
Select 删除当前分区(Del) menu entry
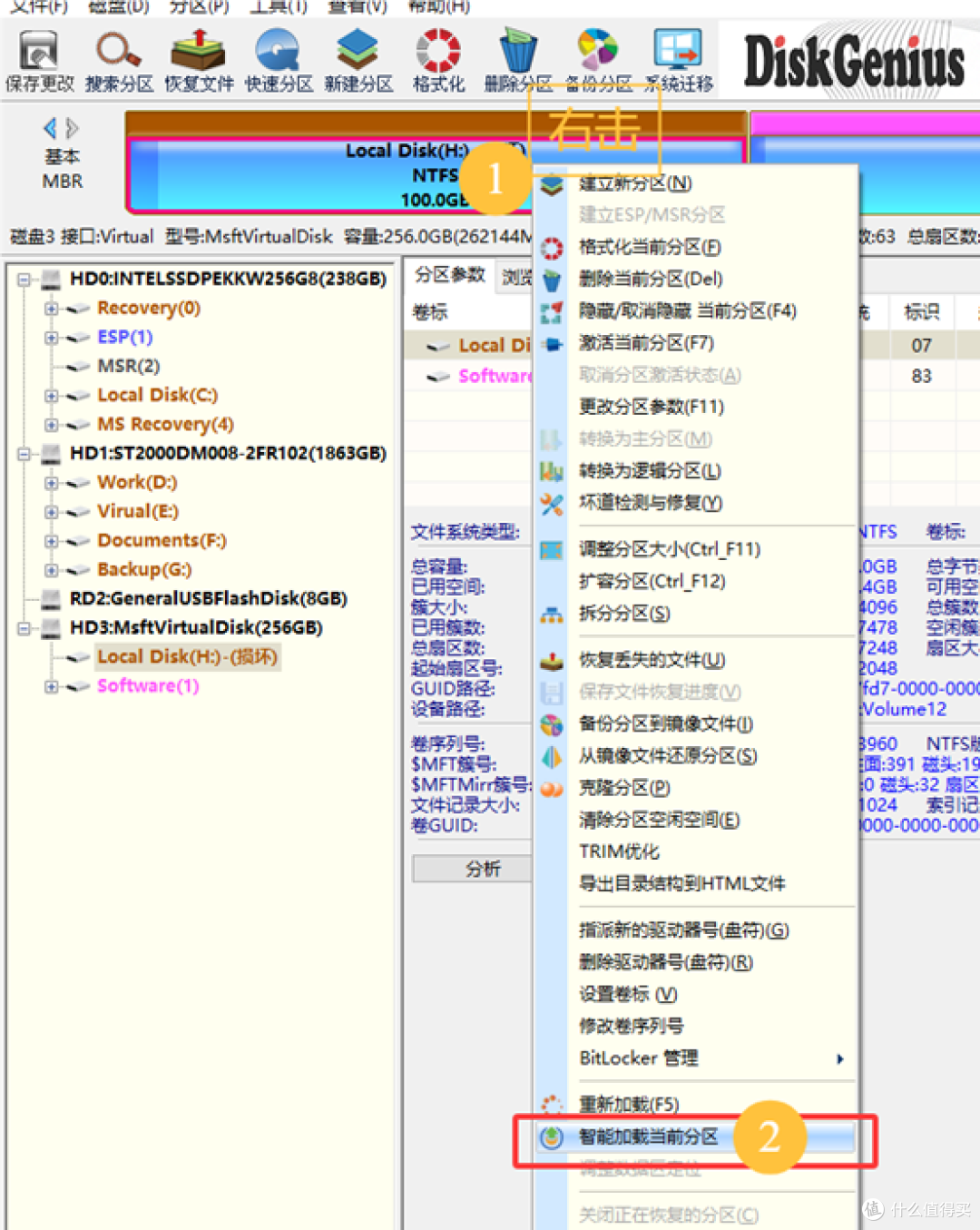click(x=696, y=279)
